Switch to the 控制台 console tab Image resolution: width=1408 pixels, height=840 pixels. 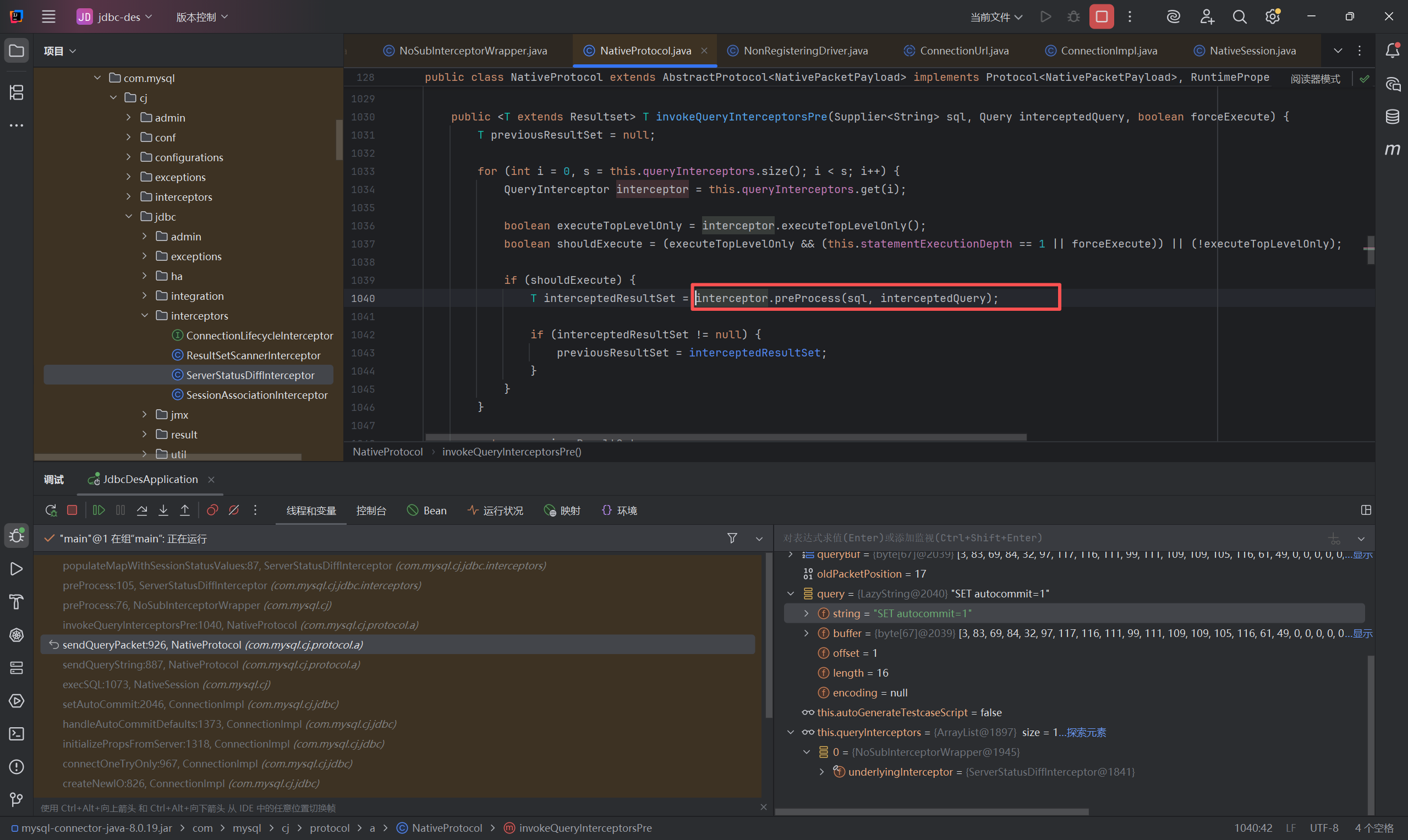(371, 510)
